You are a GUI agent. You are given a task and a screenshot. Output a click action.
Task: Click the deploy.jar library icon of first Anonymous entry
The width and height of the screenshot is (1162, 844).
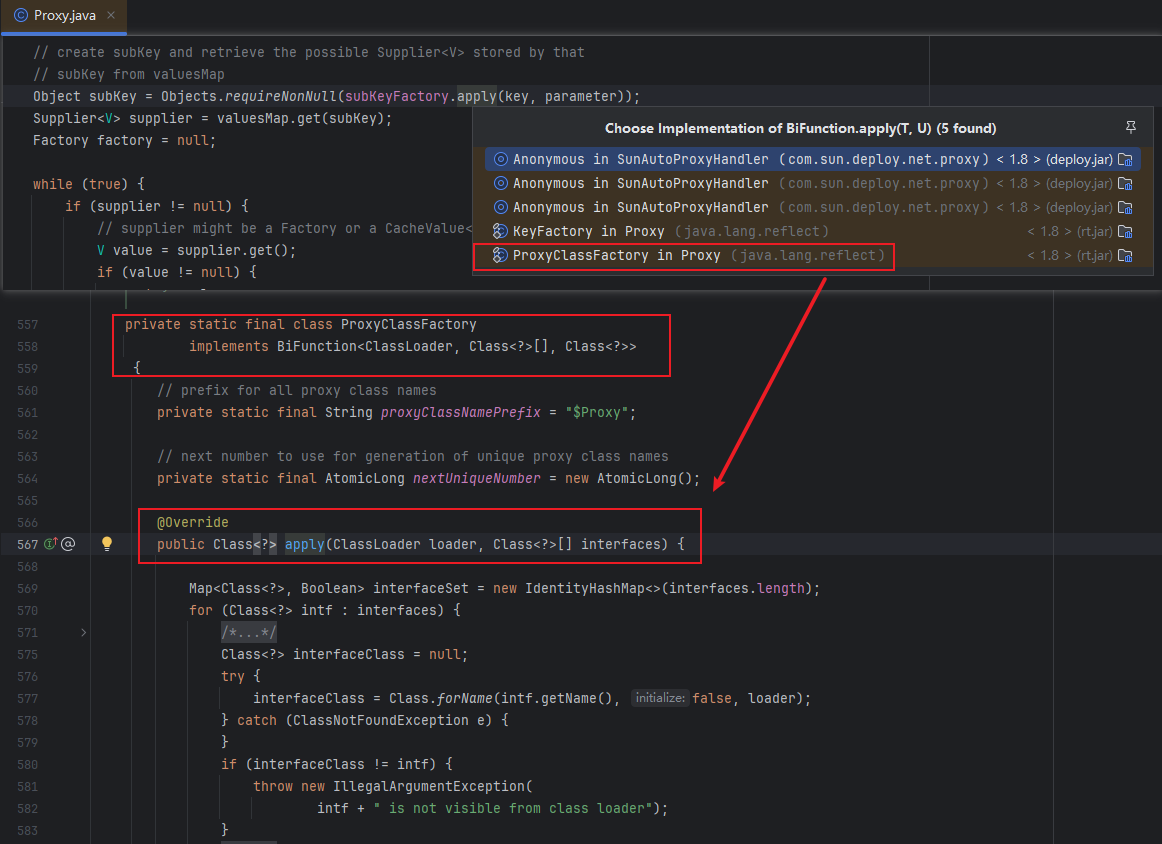1125,160
